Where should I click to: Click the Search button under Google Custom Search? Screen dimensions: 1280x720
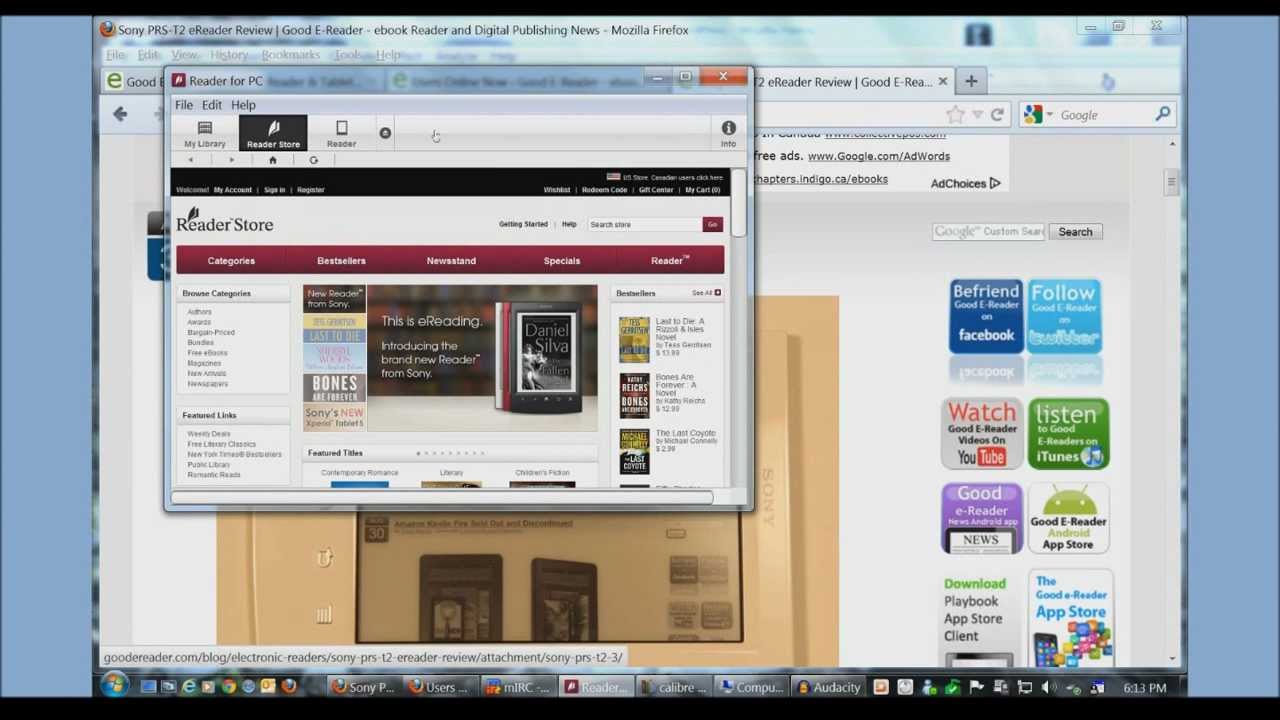pos(1075,232)
